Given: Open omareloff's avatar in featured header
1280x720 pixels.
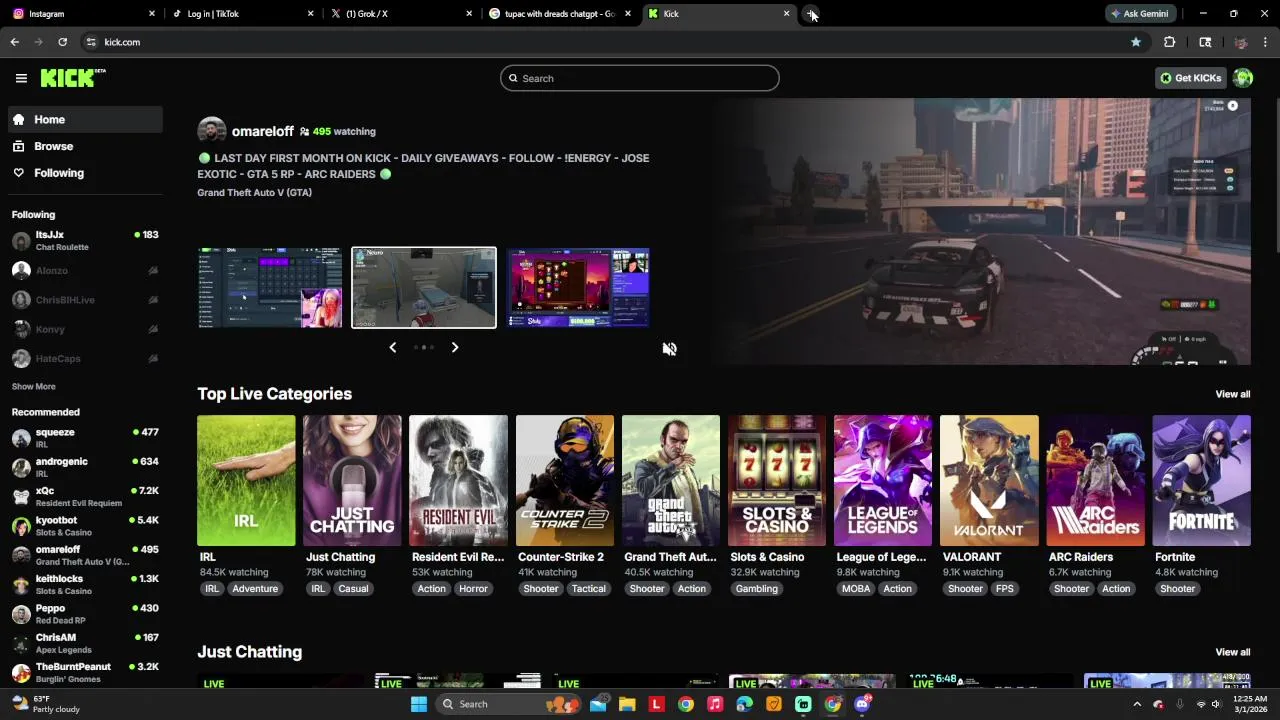Looking at the screenshot, I should pyautogui.click(x=211, y=131).
